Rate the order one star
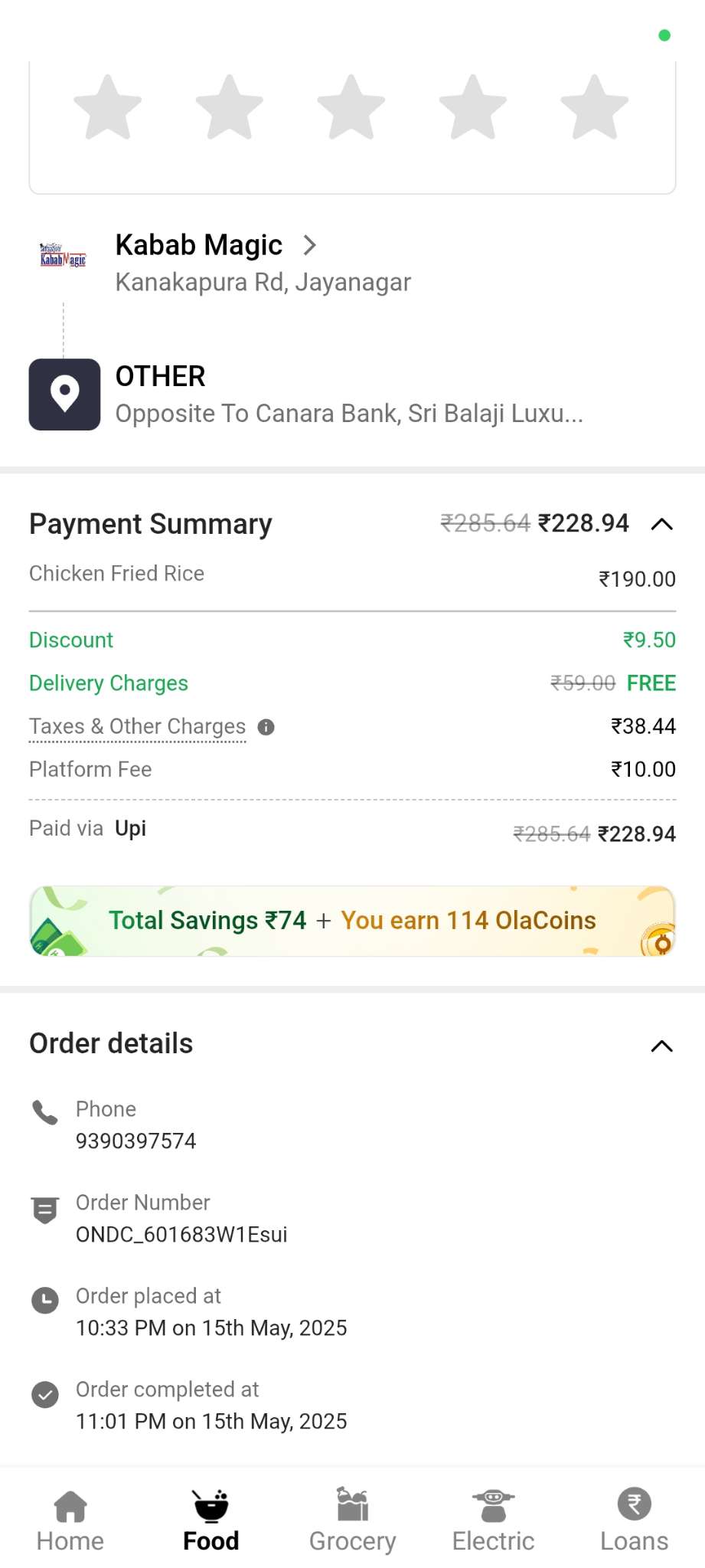Viewport: 705px width, 1568px height. pos(108,107)
